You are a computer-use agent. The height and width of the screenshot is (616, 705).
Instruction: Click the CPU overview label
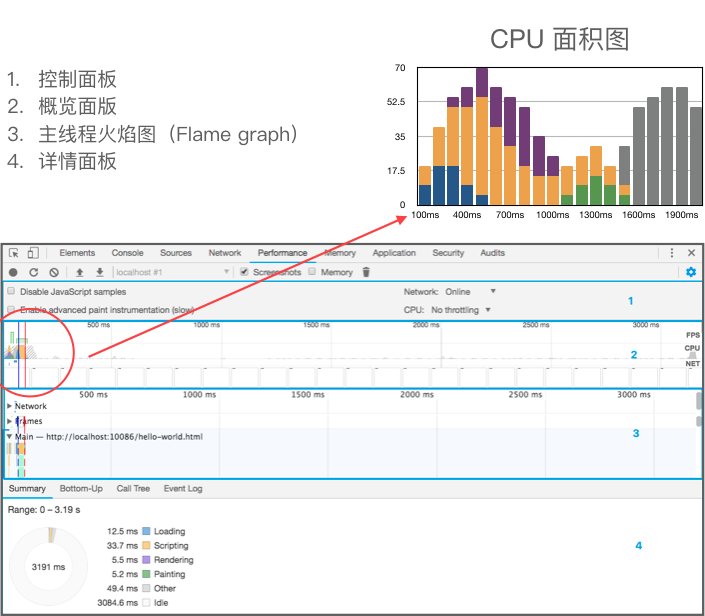pyautogui.click(x=692, y=348)
